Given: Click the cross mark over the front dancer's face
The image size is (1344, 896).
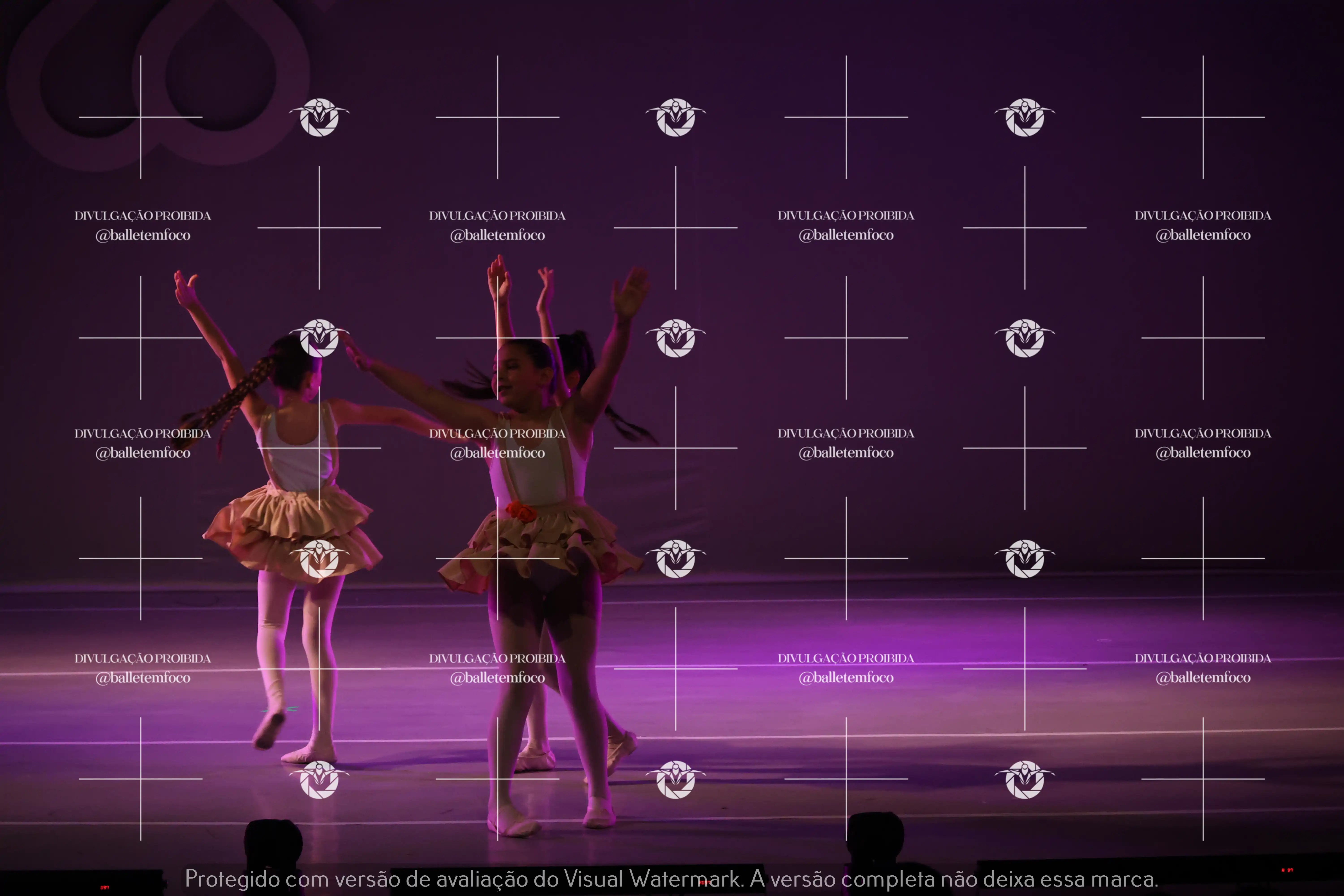Looking at the screenshot, I should pyautogui.click(x=497, y=338).
